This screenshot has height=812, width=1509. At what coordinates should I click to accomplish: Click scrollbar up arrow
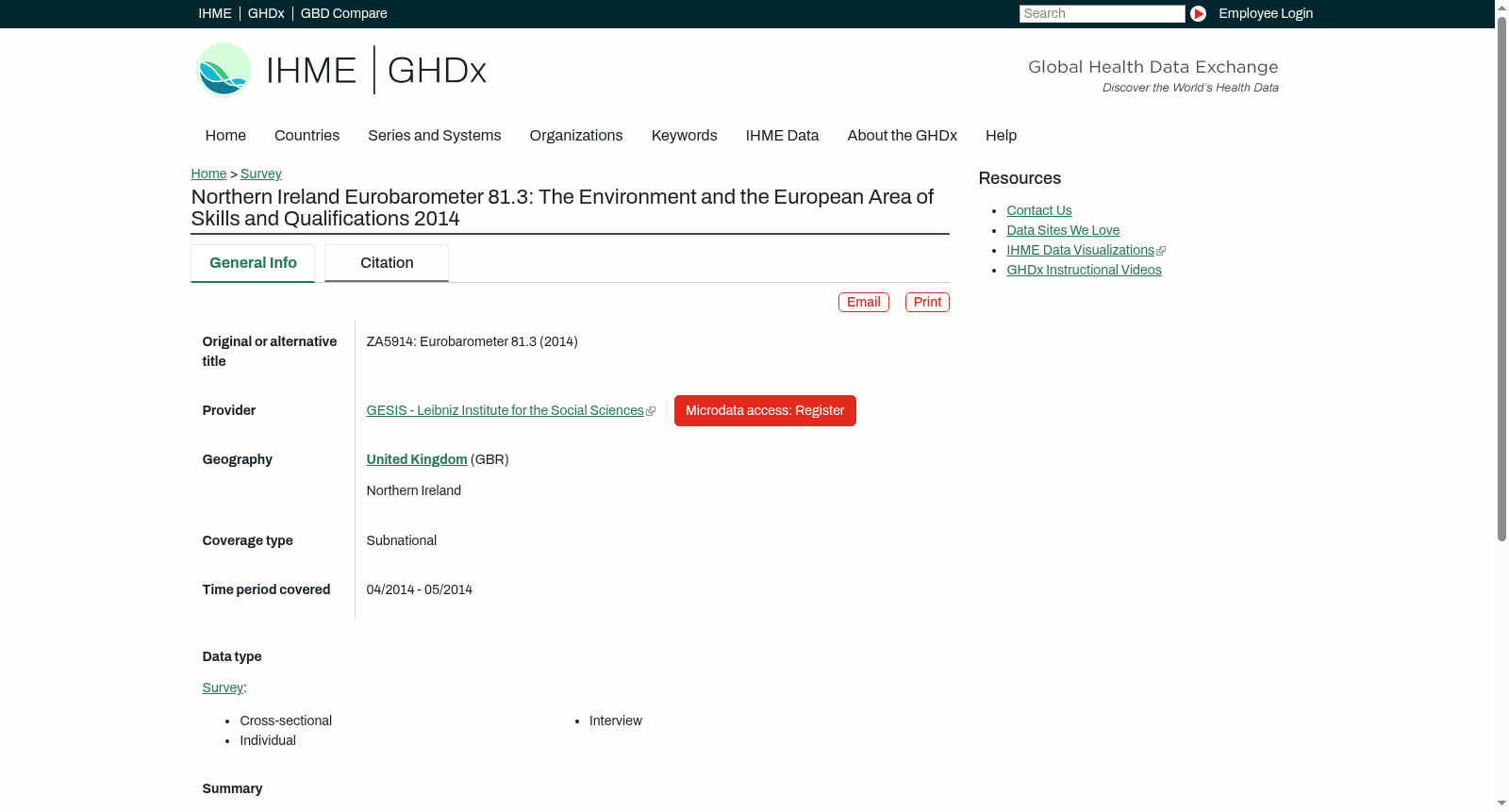(1501, 7)
